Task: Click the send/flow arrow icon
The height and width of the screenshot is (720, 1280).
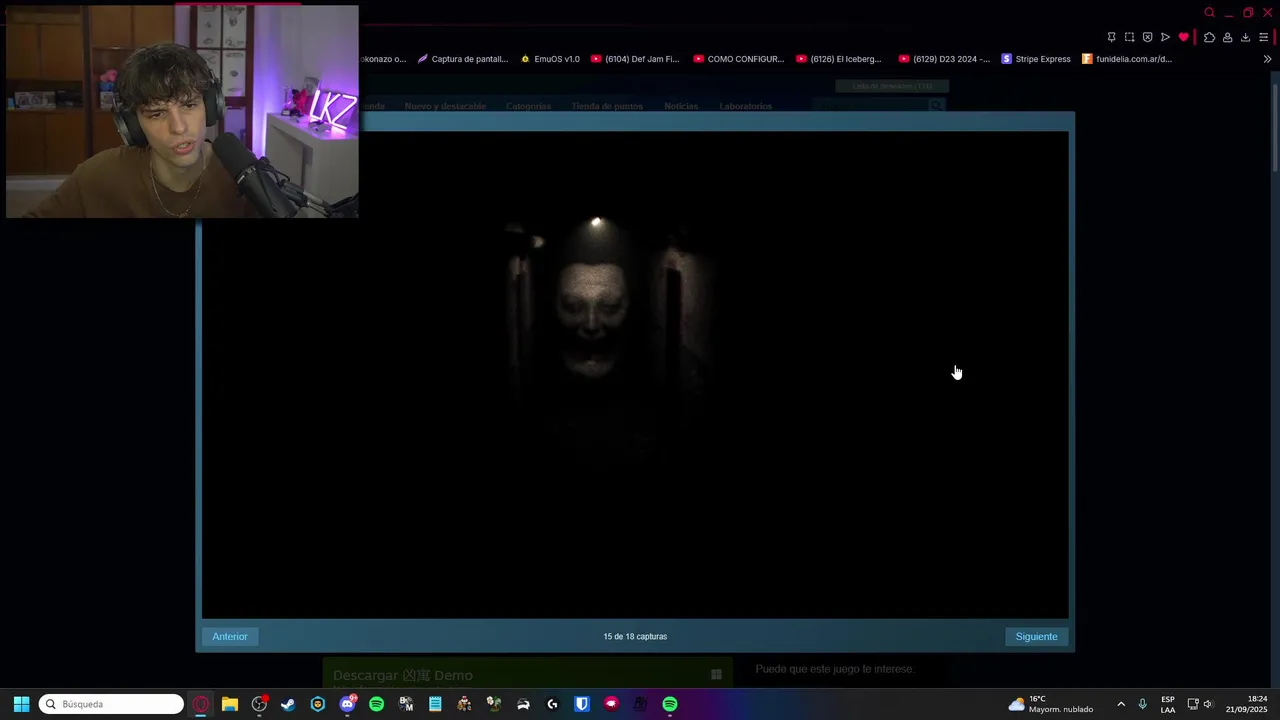Action: pos(1165,37)
